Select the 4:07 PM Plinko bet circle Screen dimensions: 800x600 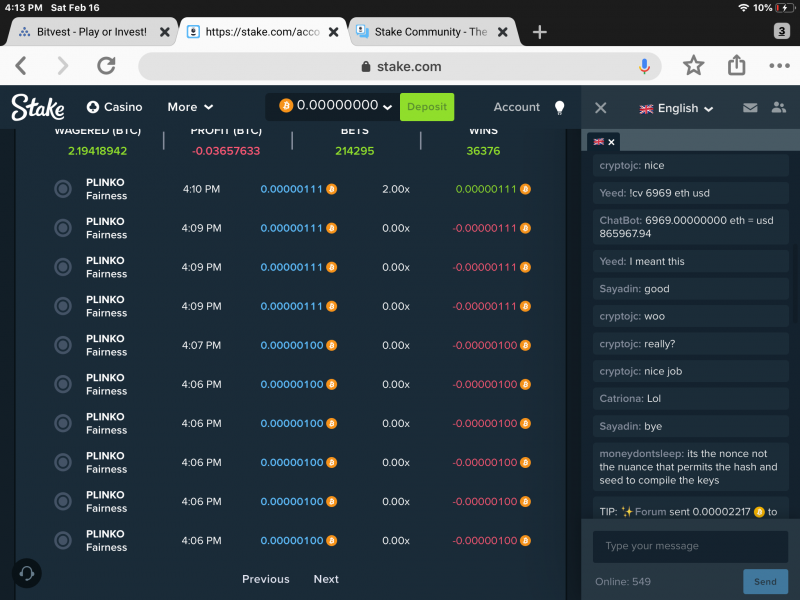(63, 345)
